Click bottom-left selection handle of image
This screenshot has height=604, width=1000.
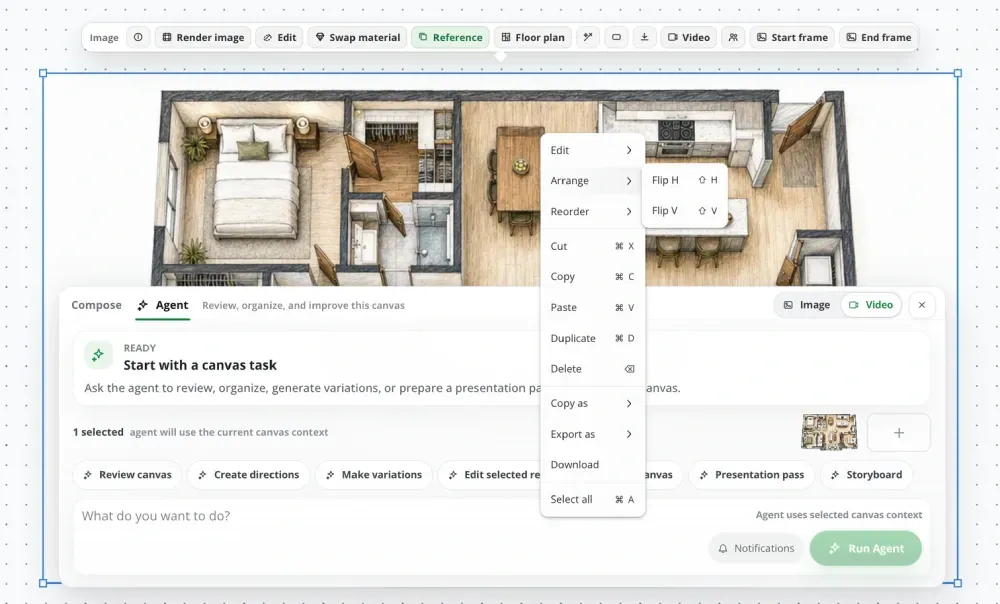pyautogui.click(x=43, y=582)
